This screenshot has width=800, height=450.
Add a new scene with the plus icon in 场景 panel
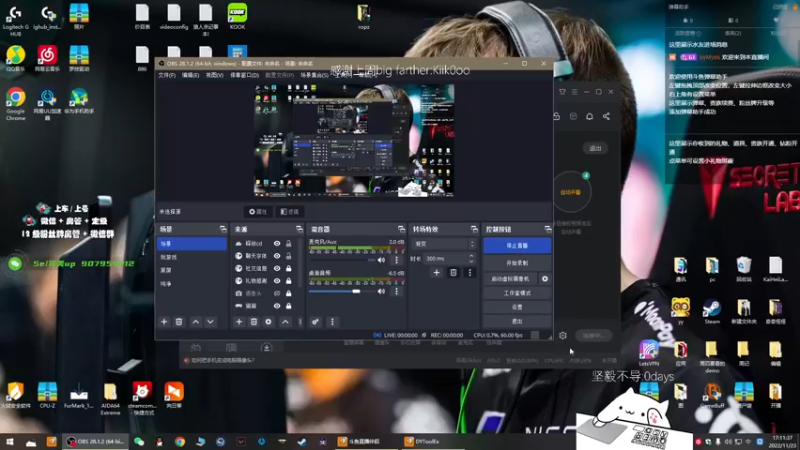coord(164,322)
